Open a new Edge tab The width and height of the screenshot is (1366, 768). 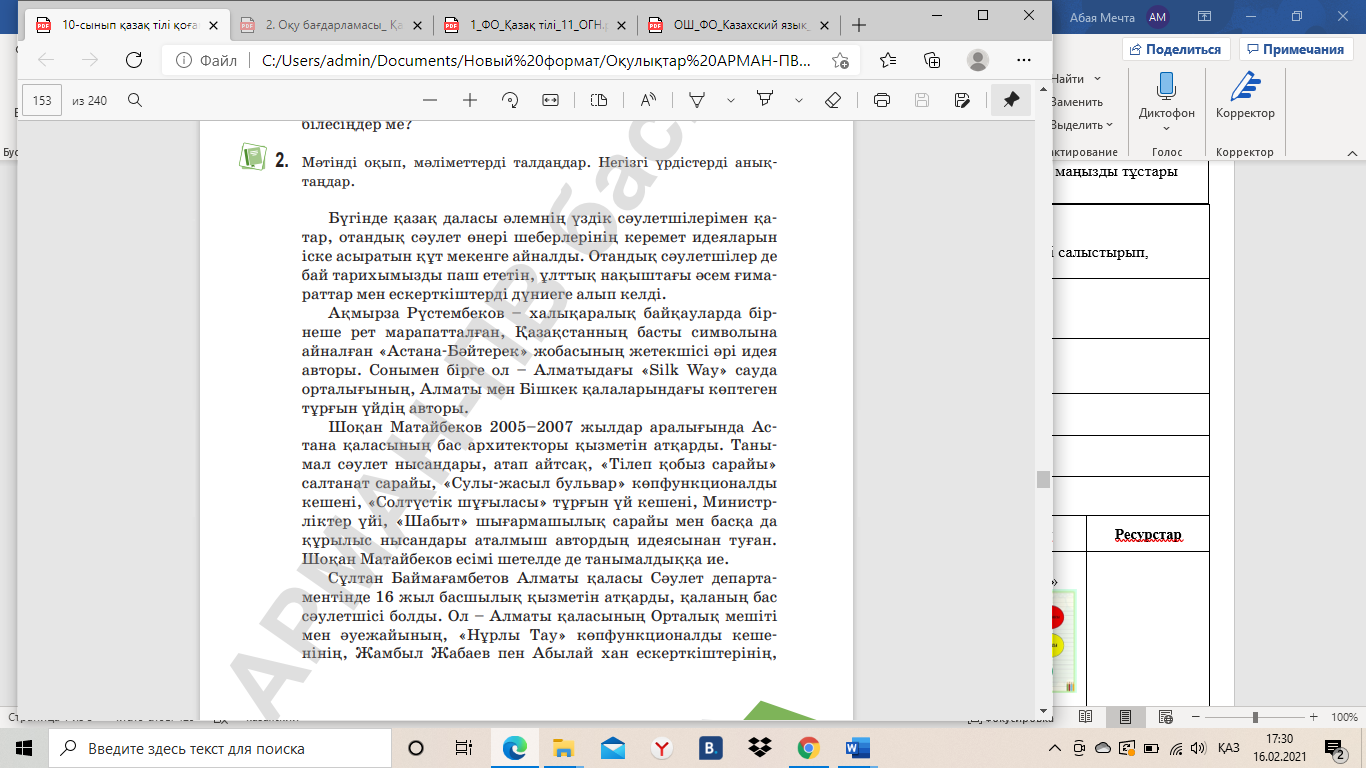click(x=858, y=25)
